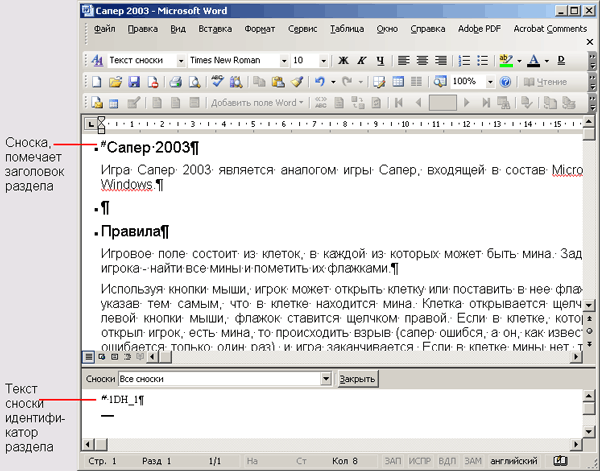Switch to Outline view

tap(127, 357)
